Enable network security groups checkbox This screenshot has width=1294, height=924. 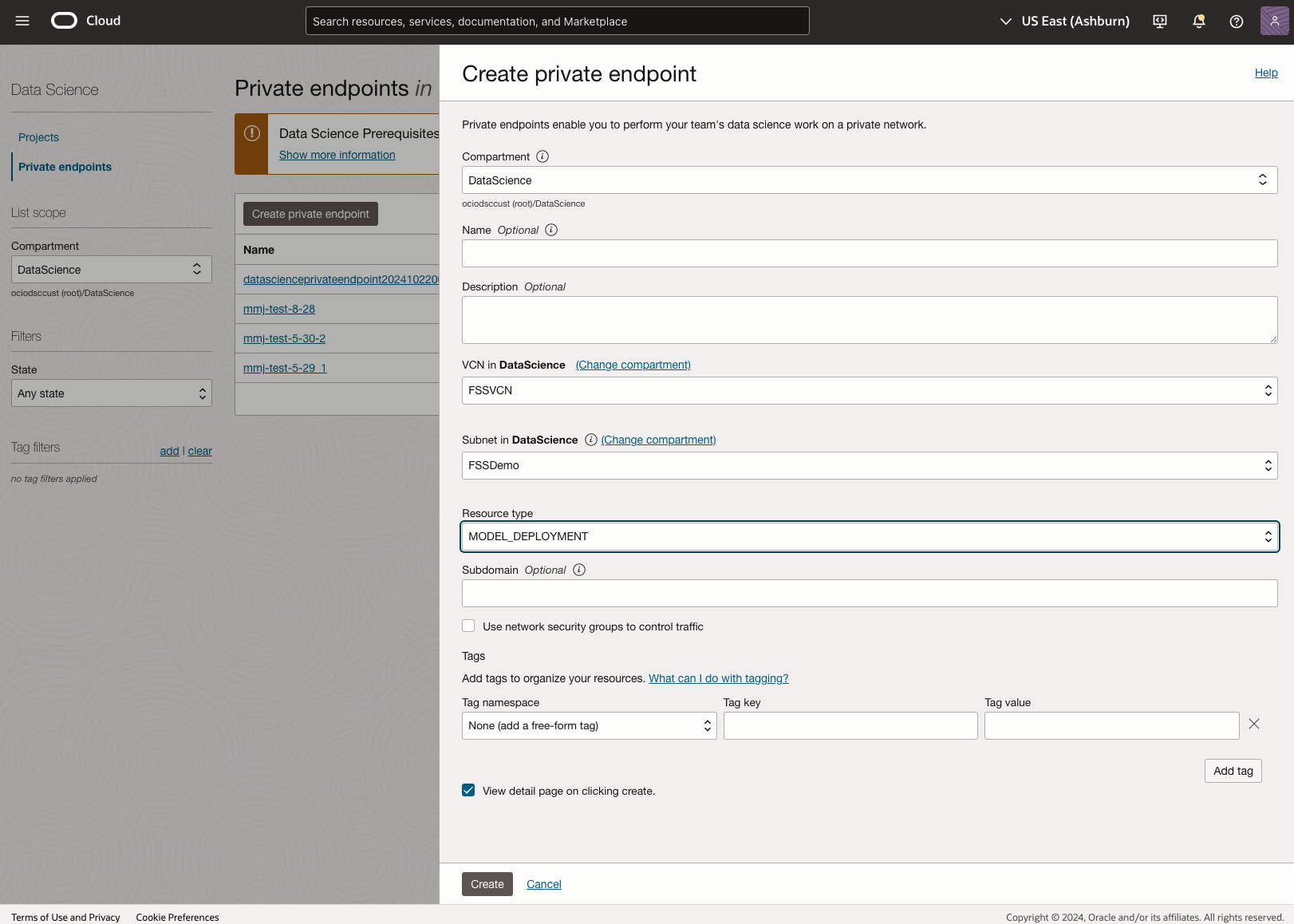tap(468, 626)
